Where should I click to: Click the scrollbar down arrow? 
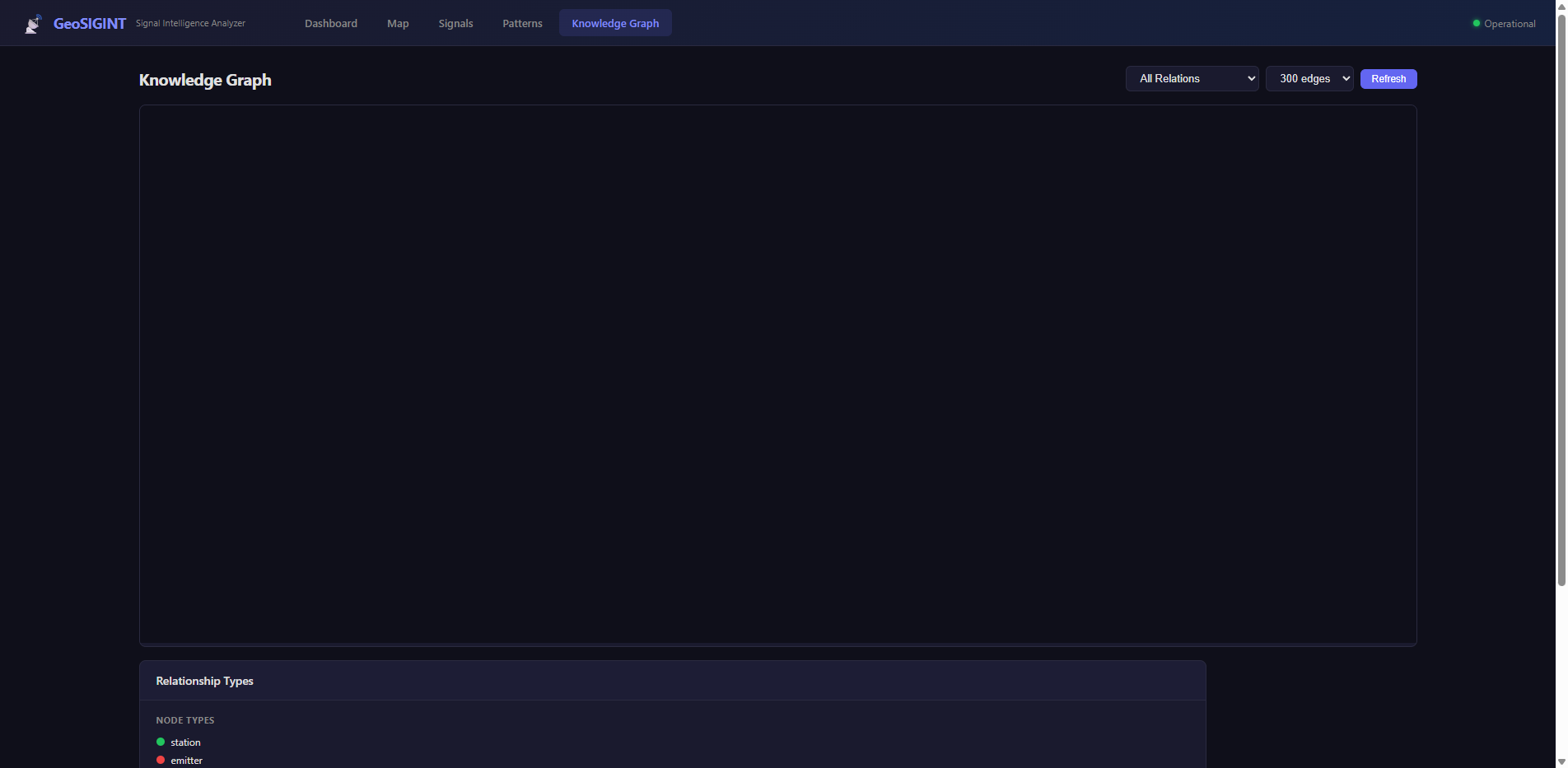(x=1561, y=761)
